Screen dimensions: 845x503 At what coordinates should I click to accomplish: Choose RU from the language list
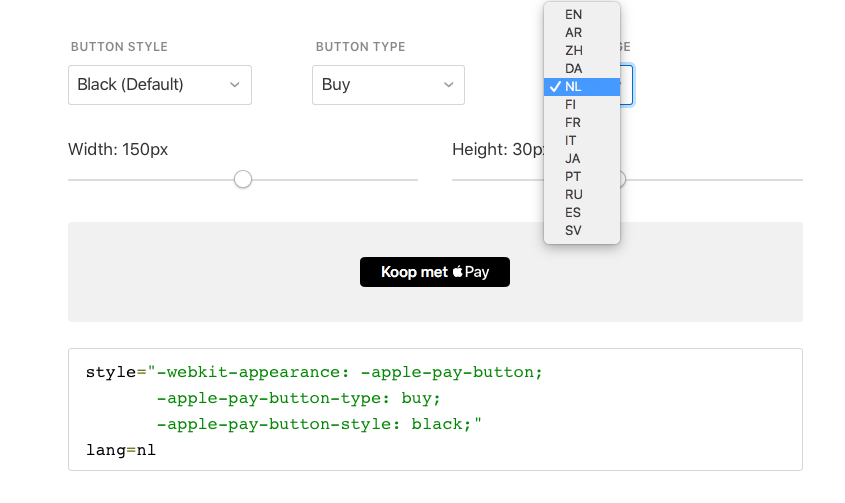pyautogui.click(x=581, y=195)
